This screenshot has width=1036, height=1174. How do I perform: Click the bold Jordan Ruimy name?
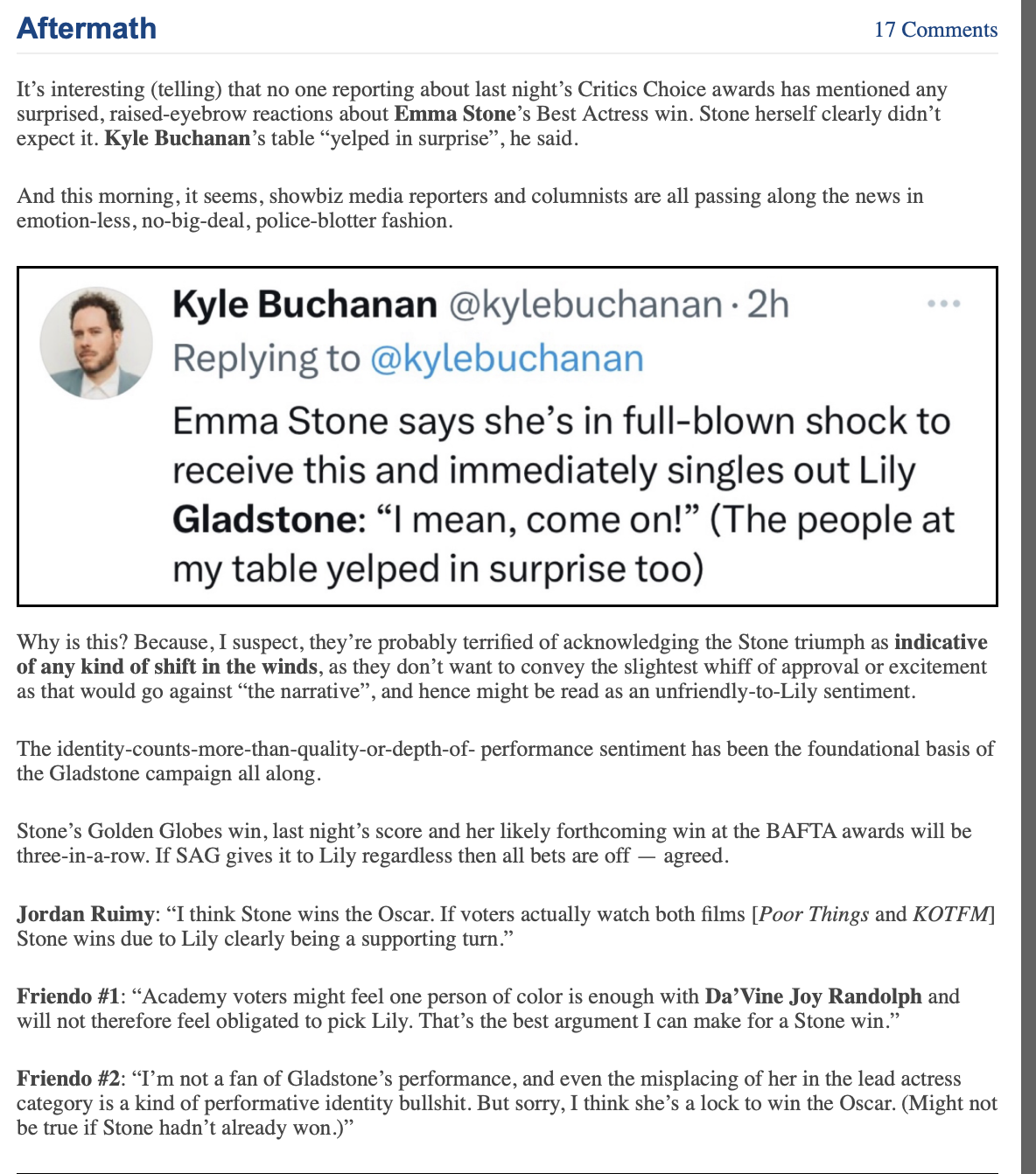click(x=86, y=914)
